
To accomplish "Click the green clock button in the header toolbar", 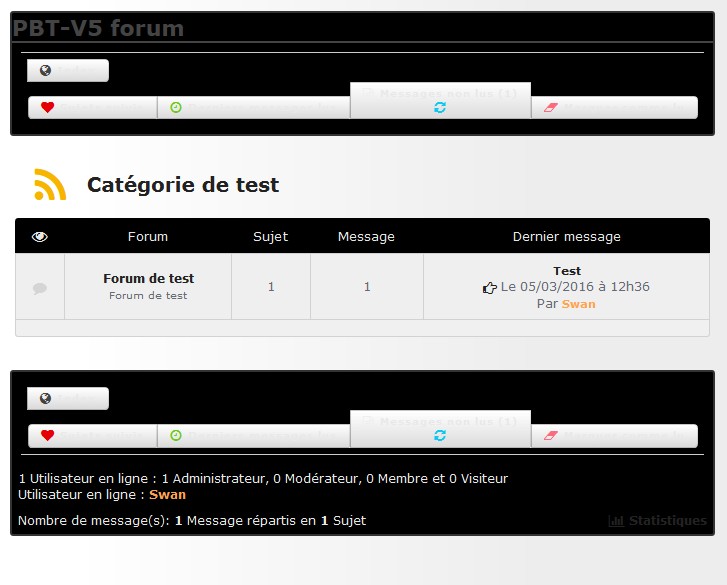I will [253, 107].
